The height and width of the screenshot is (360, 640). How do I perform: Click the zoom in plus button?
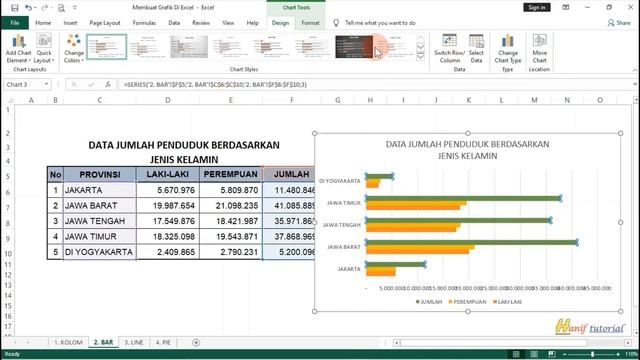pyautogui.click(x=618, y=354)
